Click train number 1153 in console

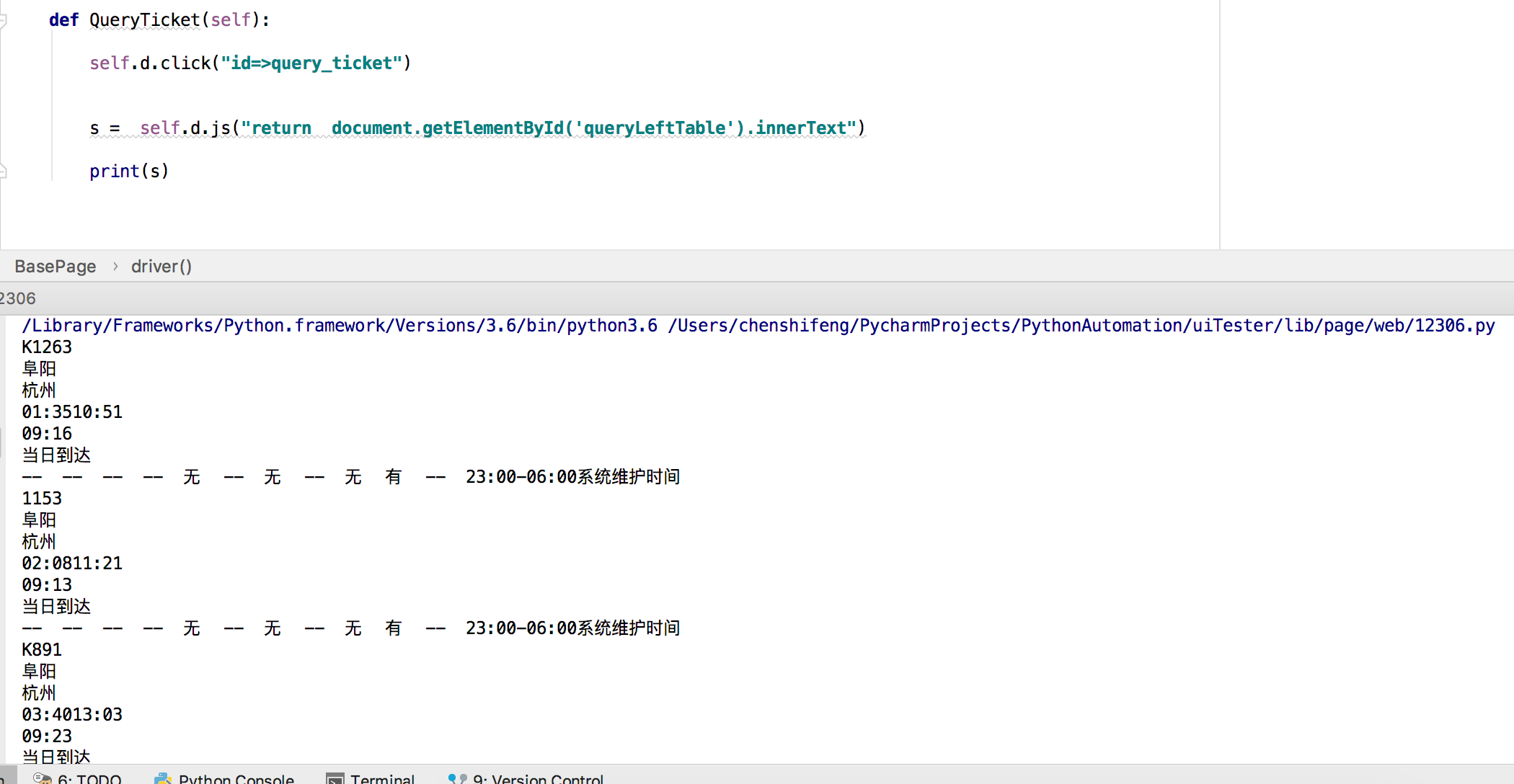[42, 499]
